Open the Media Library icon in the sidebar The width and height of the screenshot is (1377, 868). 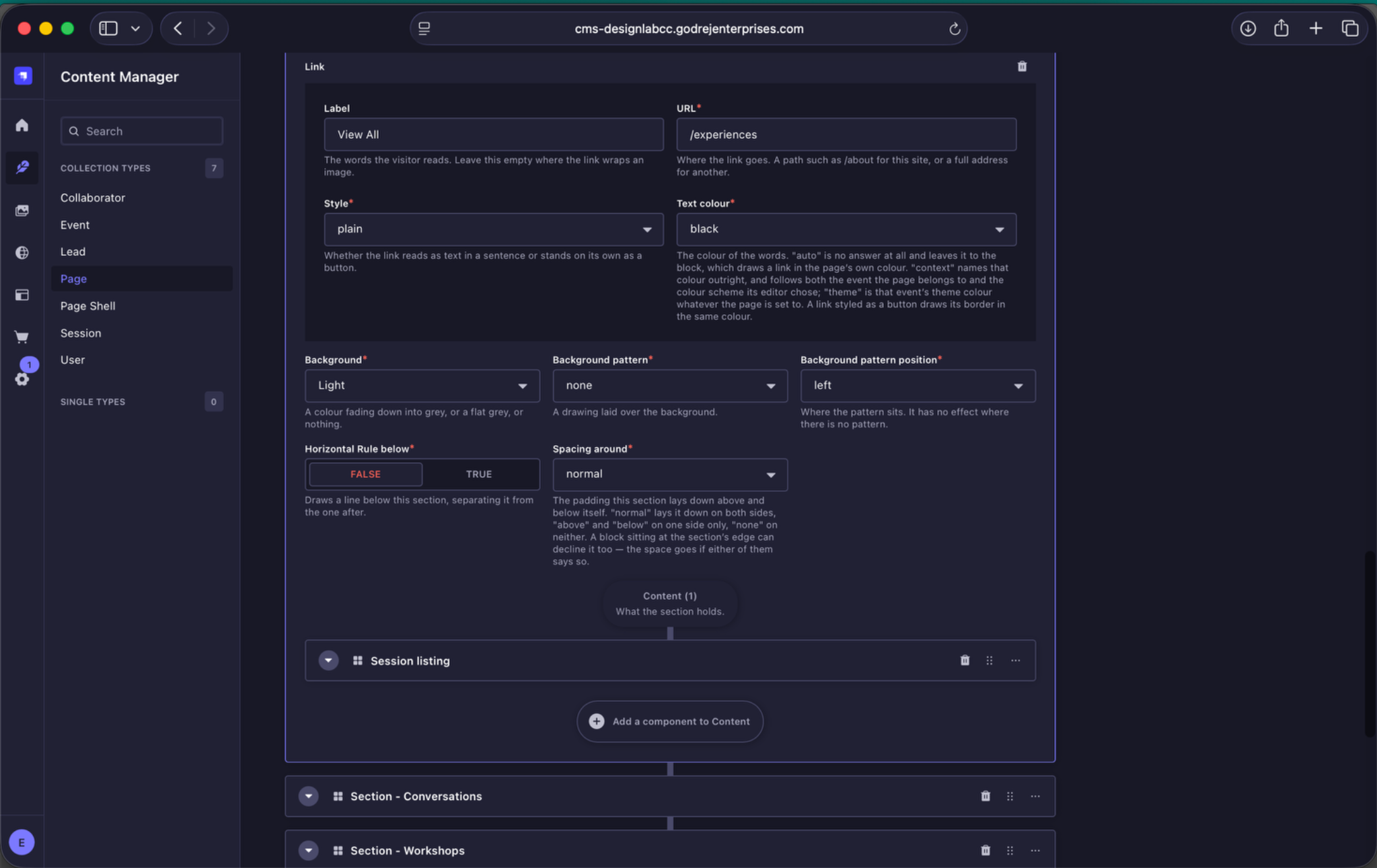(x=22, y=210)
